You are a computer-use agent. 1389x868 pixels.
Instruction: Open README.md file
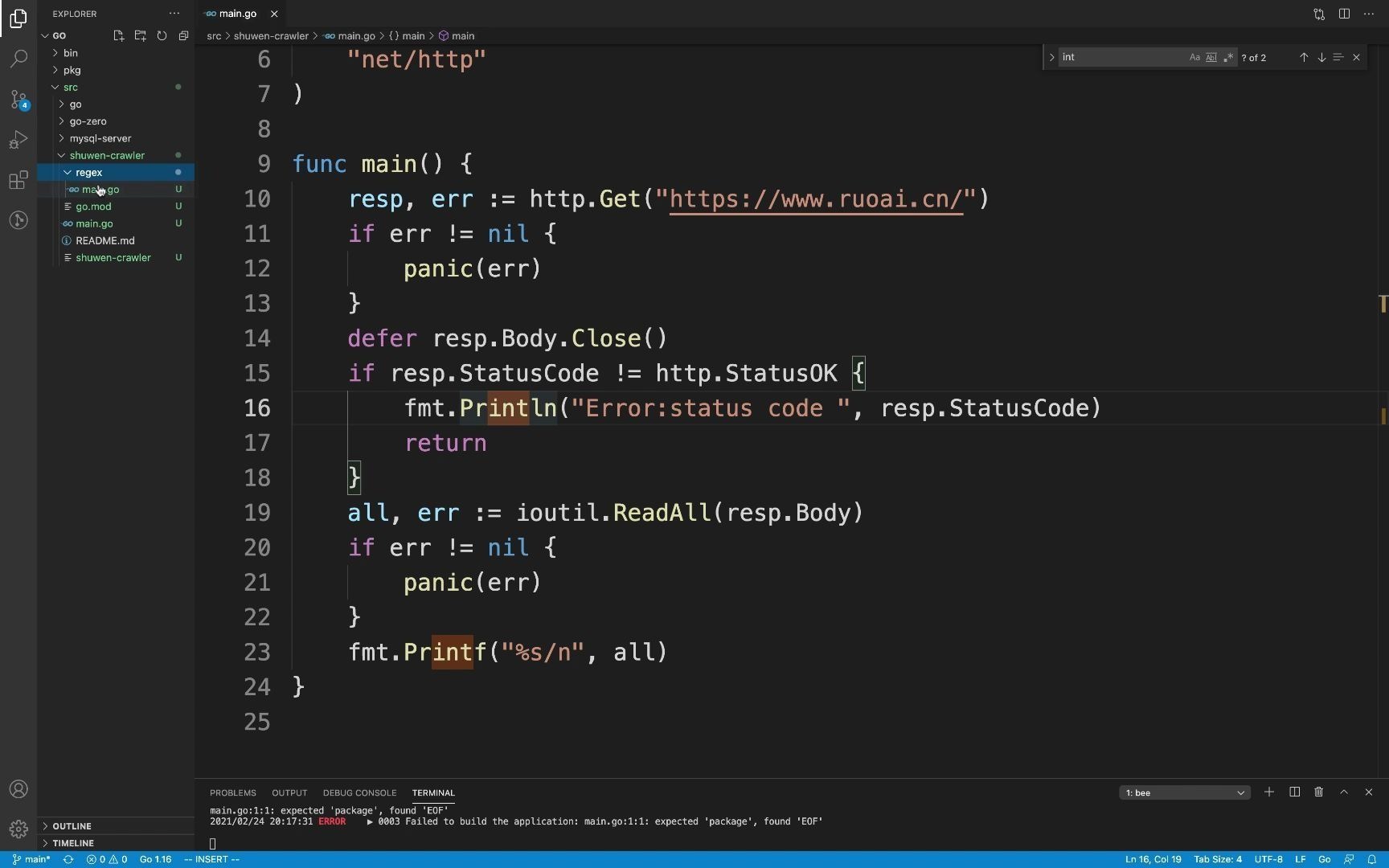tap(105, 240)
